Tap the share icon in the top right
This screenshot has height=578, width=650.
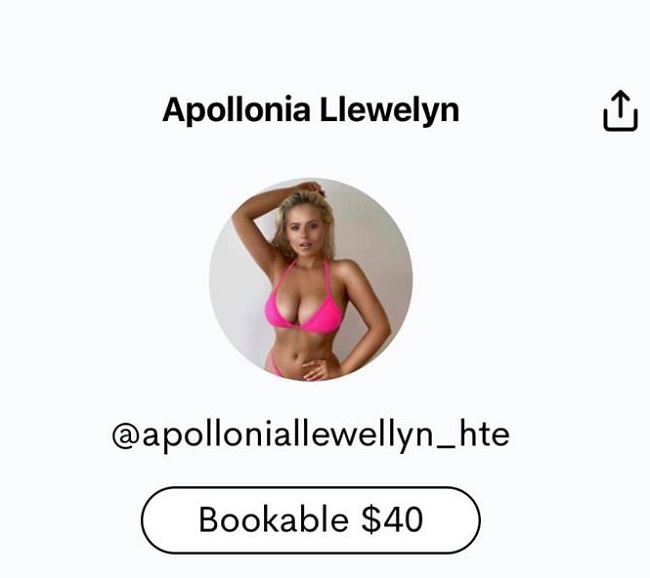(620, 110)
